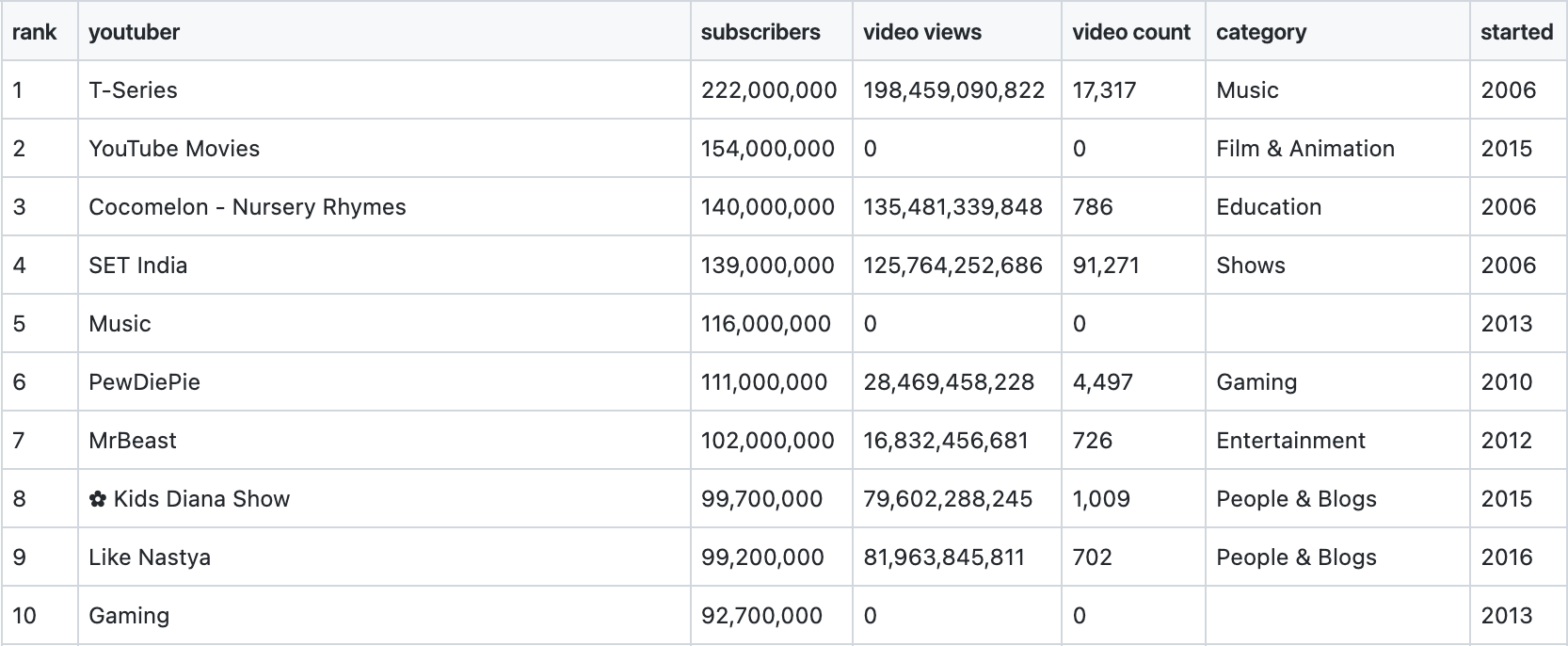Image resolution: width=1568 pixels, height=646 pixels.
Task: Select the MrBeast cell
Action: click(x=384, y=441)
